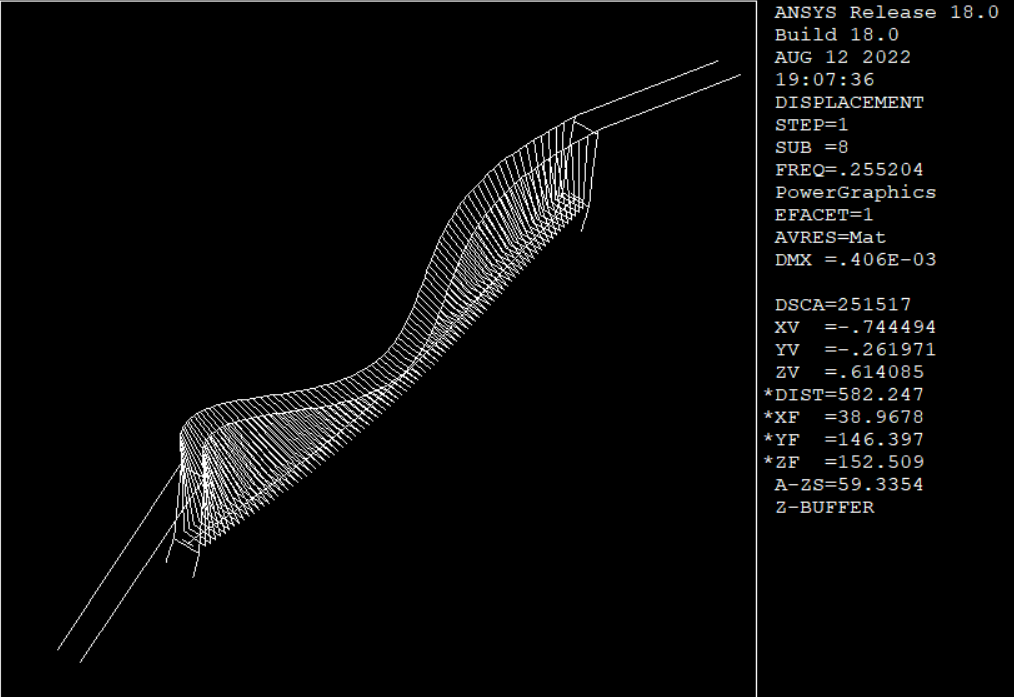Click the '*YF =146.397' focus value

[843, 440]
